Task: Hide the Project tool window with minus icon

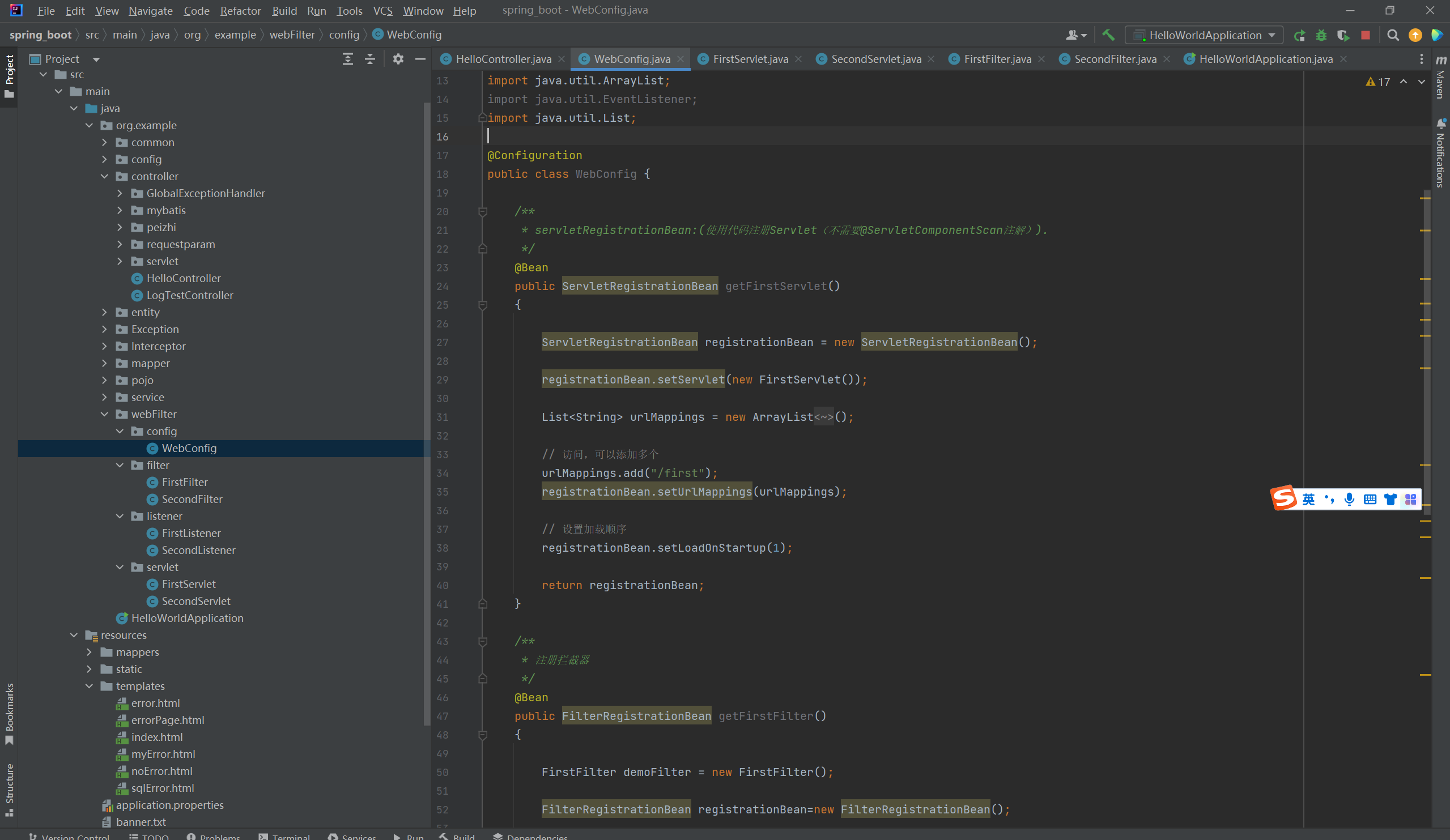Action: 420,59
